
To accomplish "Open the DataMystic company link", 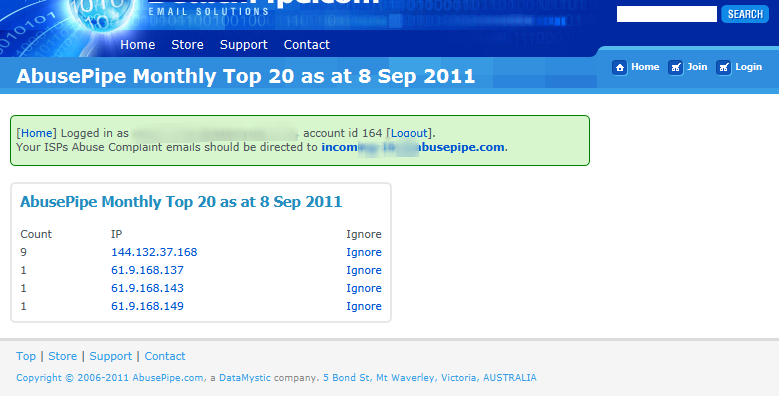I will coord(245,378).
